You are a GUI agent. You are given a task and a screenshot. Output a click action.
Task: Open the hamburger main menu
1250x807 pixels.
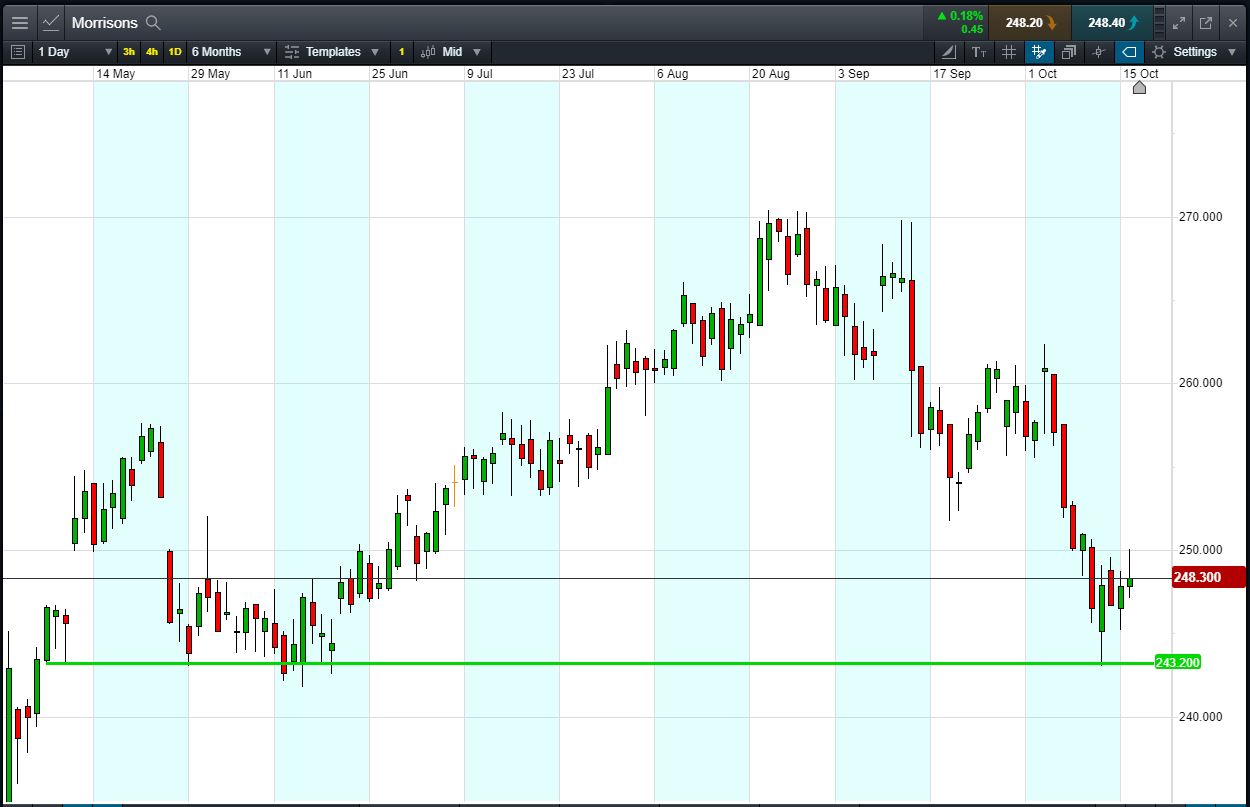[x=19, y=22]
